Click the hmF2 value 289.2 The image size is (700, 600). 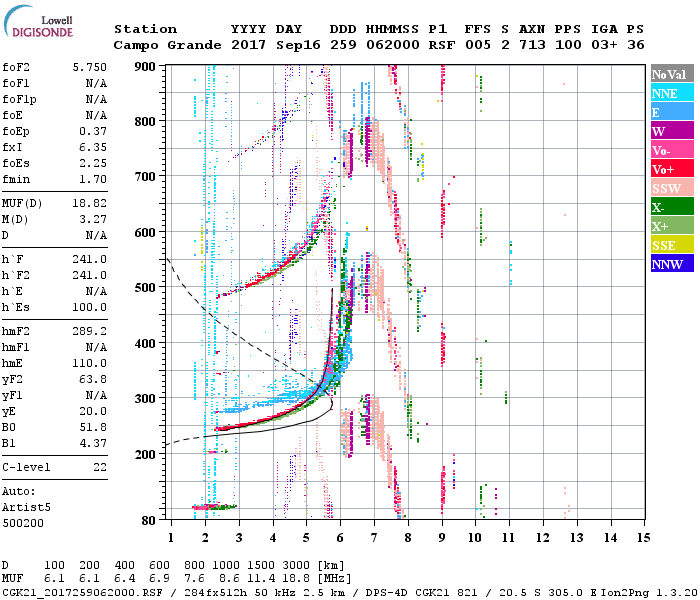tap(90, 332)
